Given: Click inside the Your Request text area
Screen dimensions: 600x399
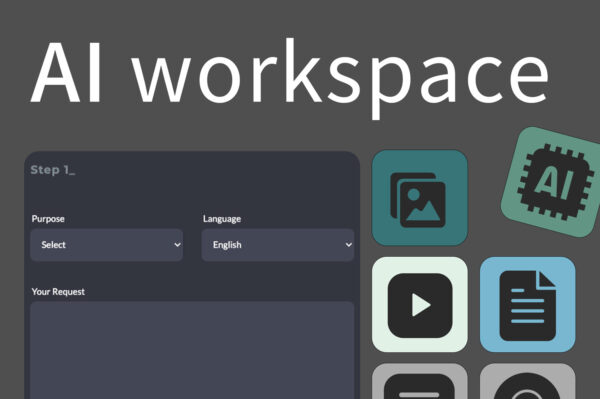Looking at the screenshot, I should click(192, 350).
